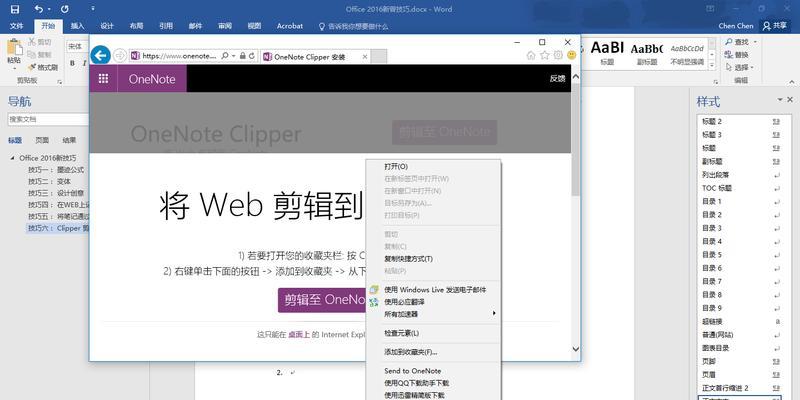Switch navigation pane to 页面 view

(42, 140)
